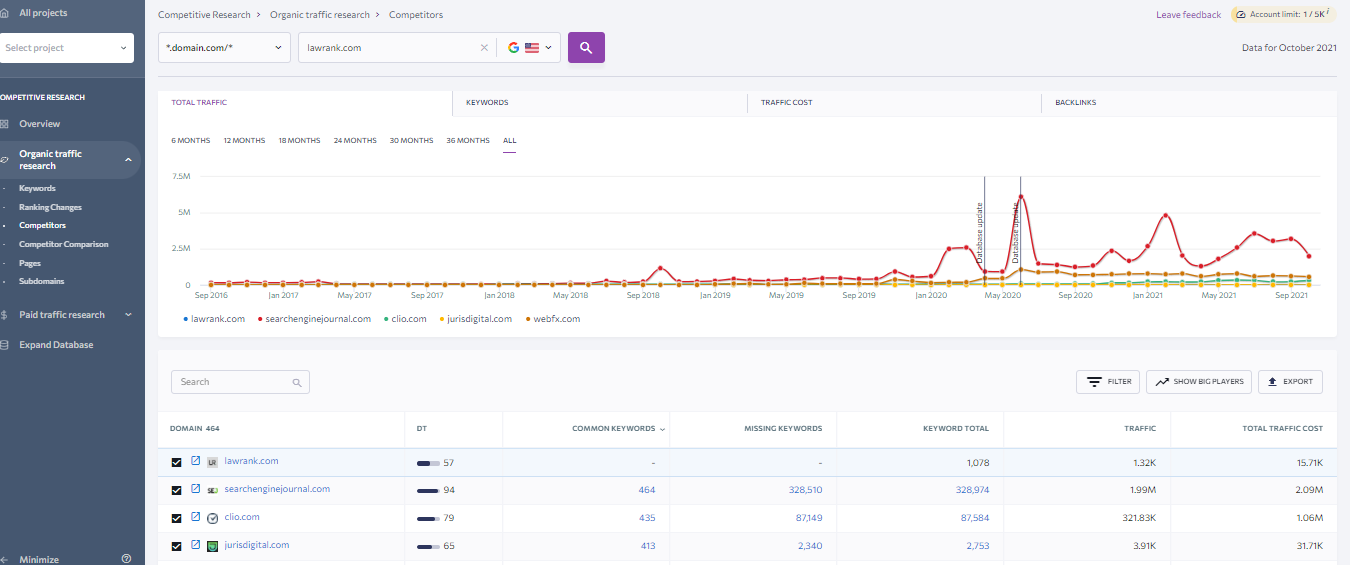1350x565 pixels.
Task: Click the Paid traffic research dollar icon
Action: coord(5,315)
